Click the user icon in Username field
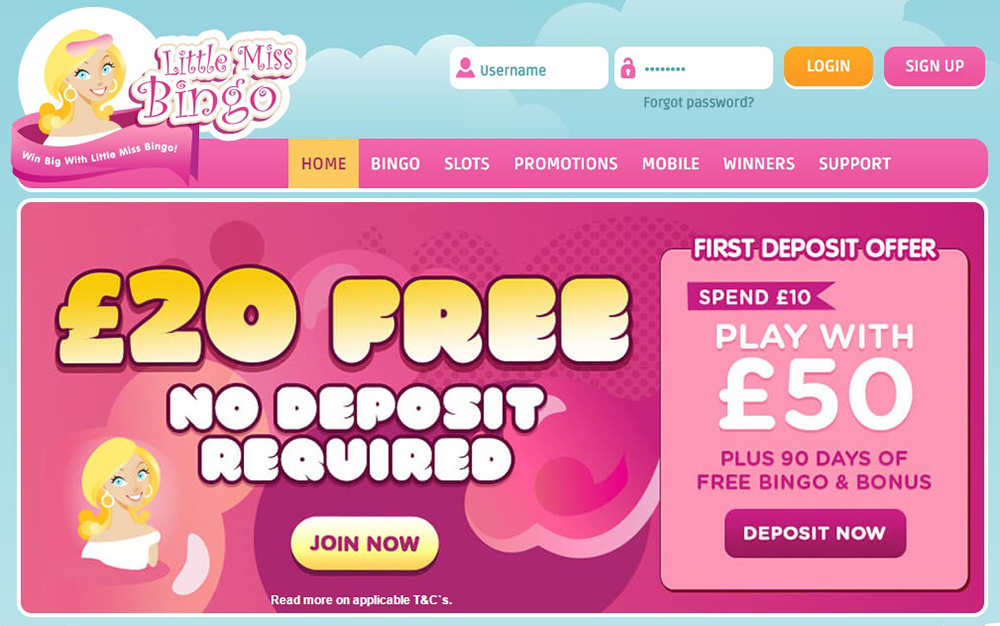The height and width of the screenshot is (626, 1000). 466,68
